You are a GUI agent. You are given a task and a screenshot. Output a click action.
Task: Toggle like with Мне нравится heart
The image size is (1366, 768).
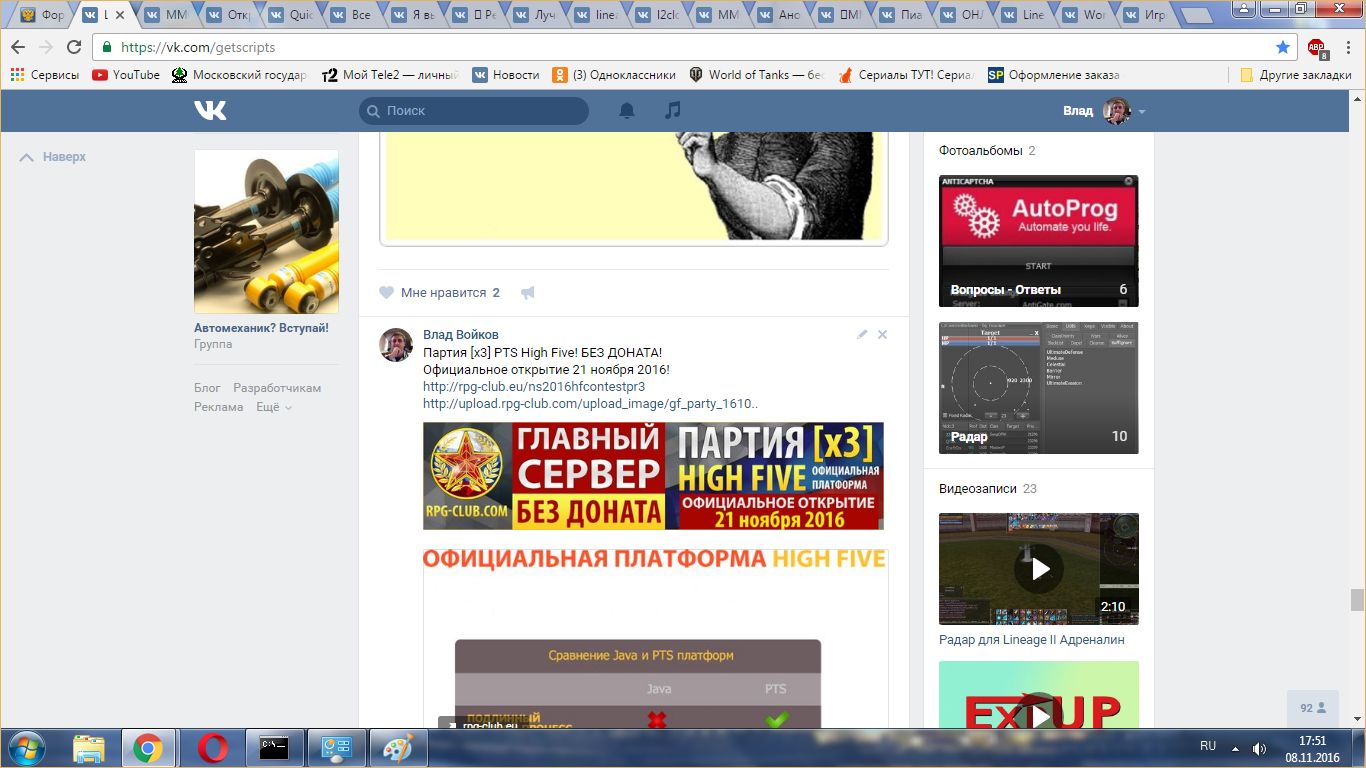point(387,293)
